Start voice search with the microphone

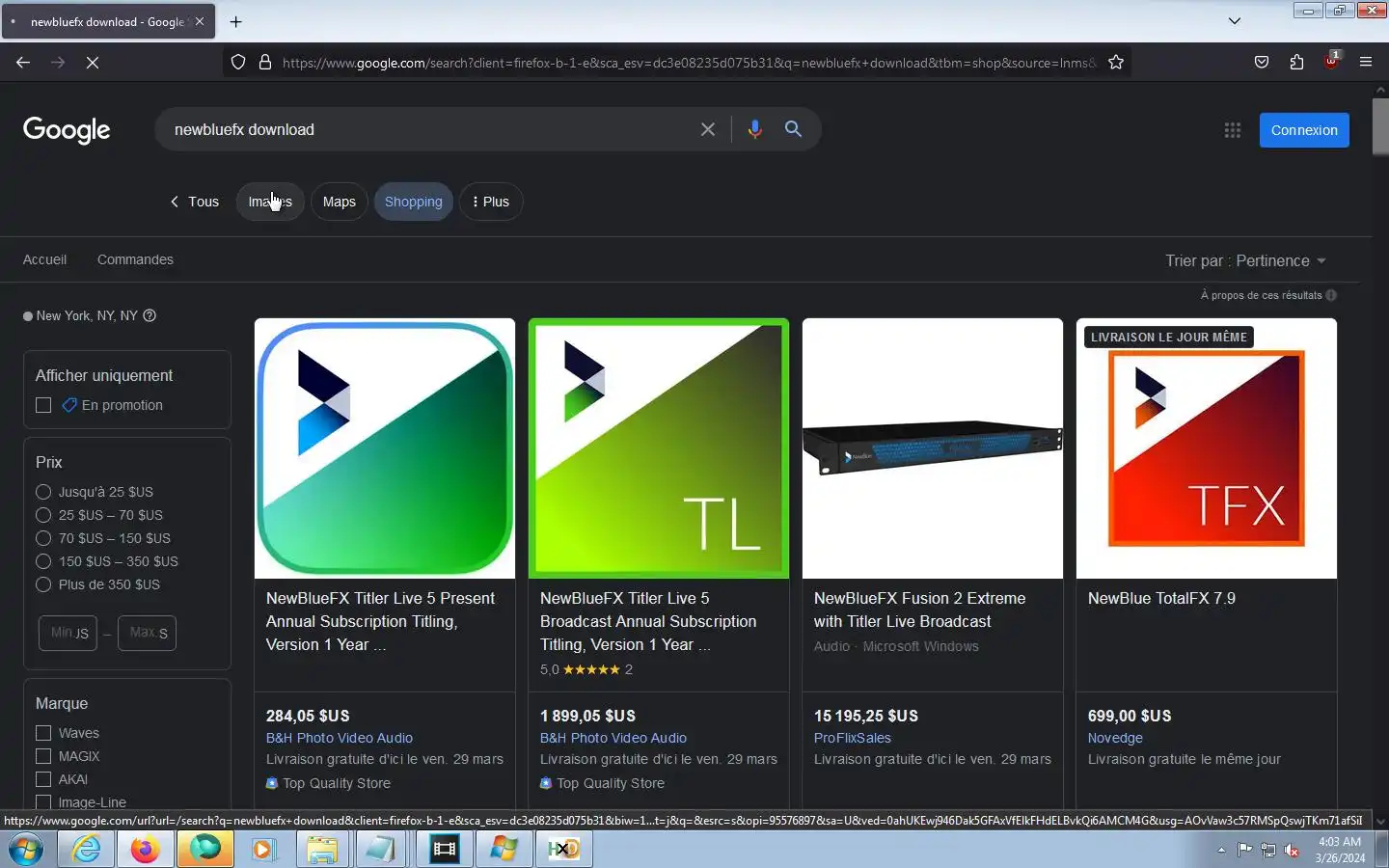click(x=755, y=129)
